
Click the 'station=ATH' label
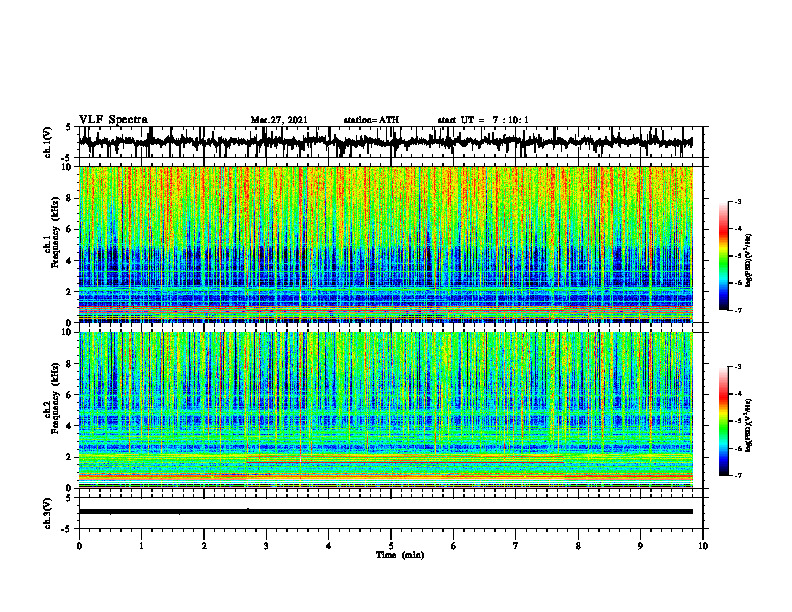371,120
